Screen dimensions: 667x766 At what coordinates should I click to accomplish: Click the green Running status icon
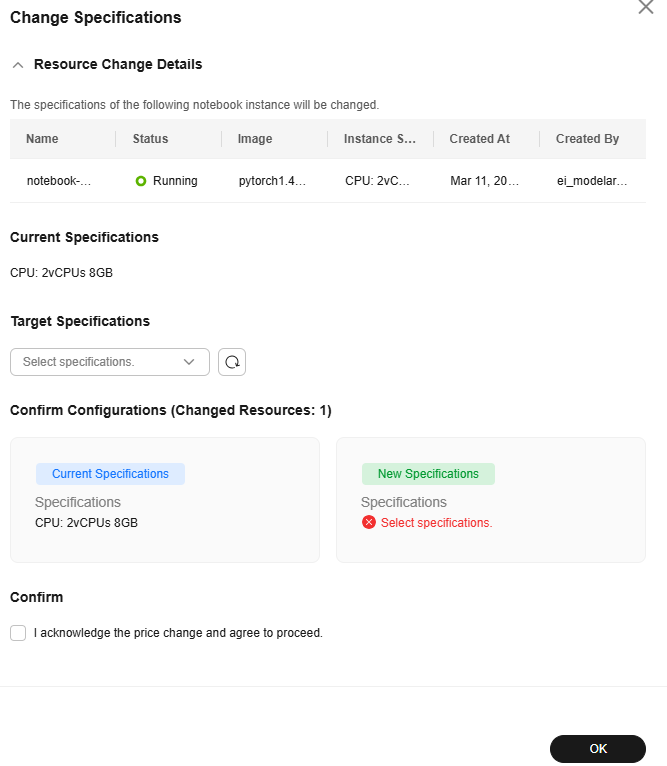click(141, 181)
